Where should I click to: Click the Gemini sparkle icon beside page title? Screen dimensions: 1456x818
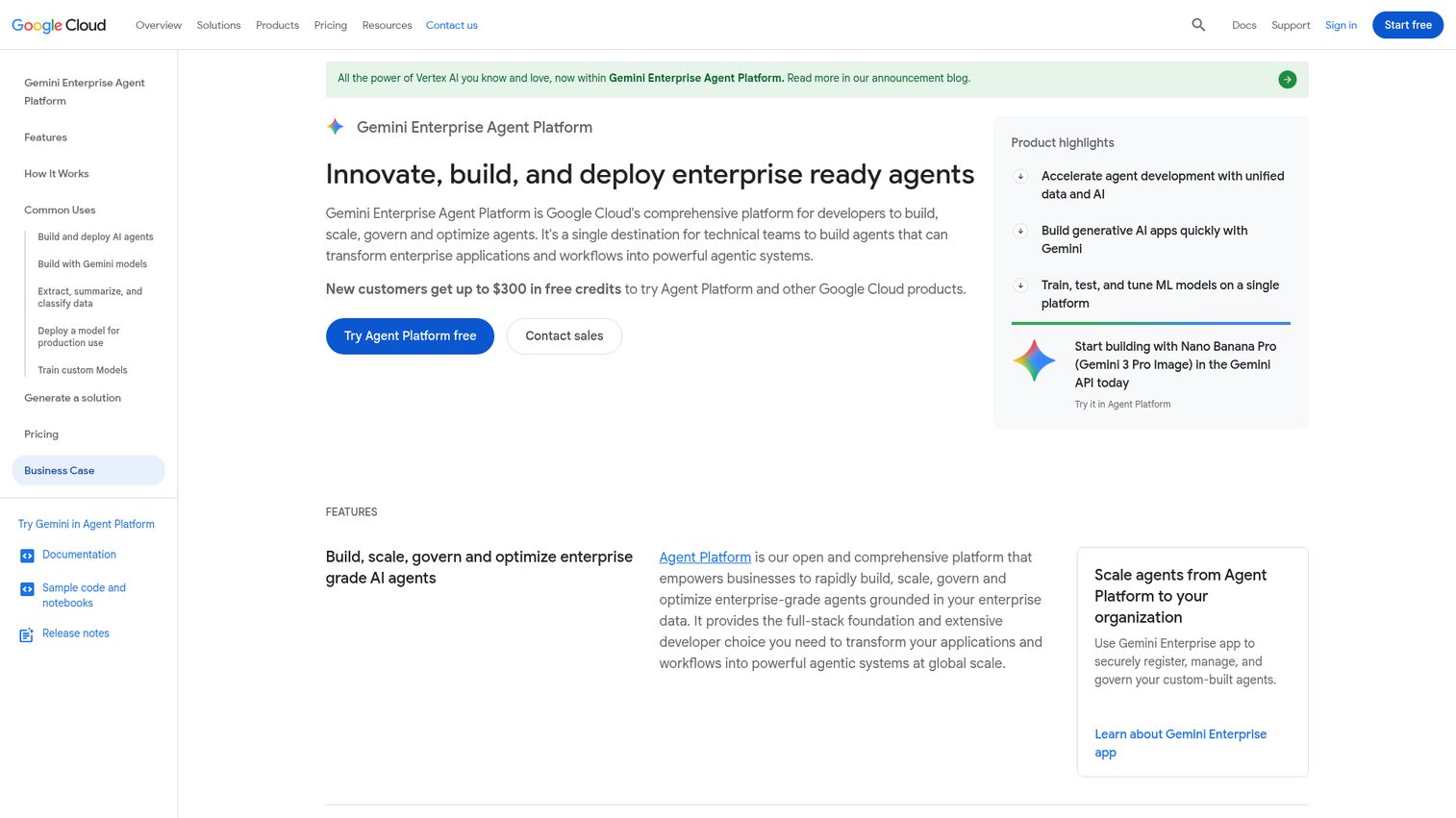coord(335,127)
